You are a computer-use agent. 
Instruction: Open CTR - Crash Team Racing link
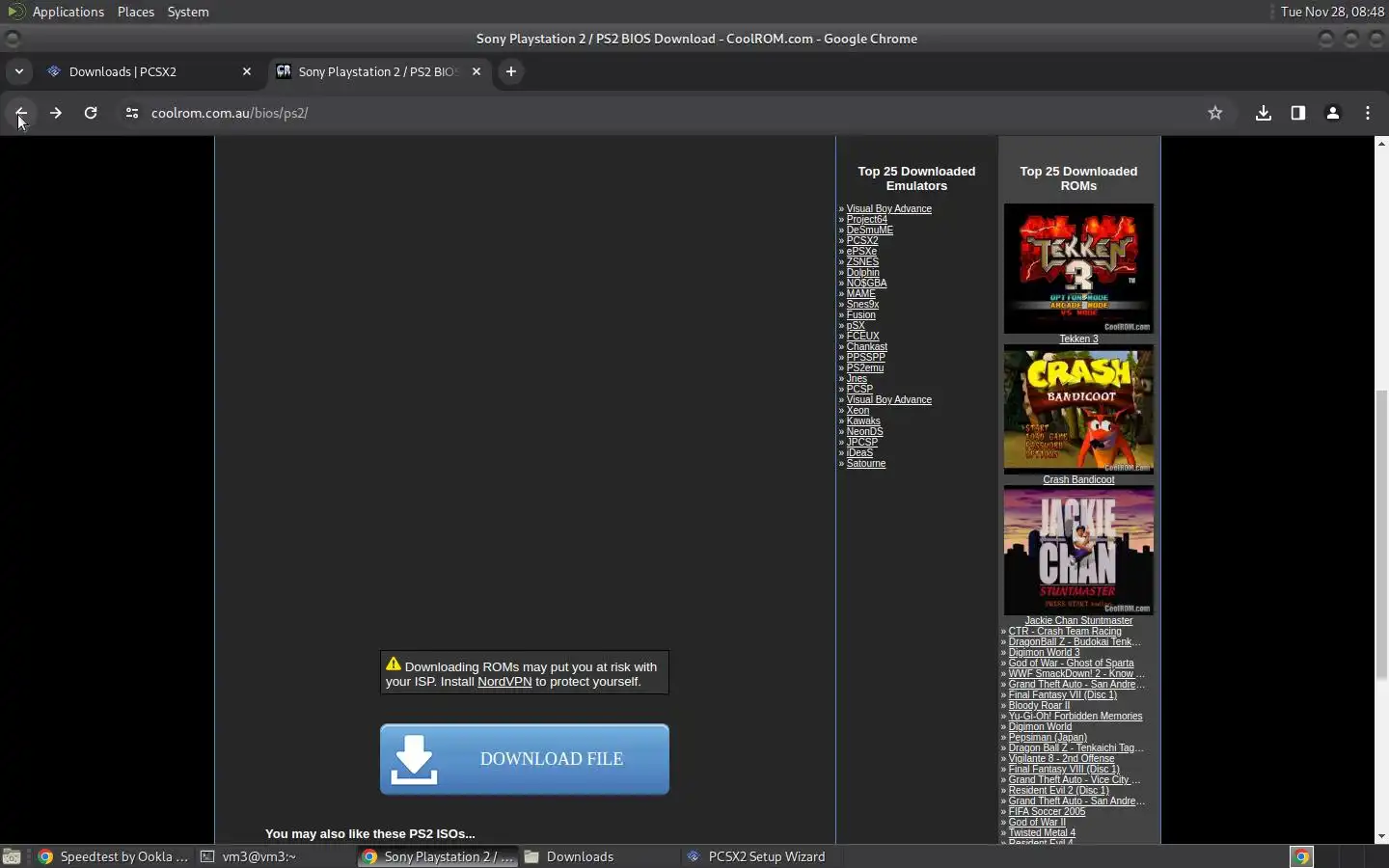1065,631
